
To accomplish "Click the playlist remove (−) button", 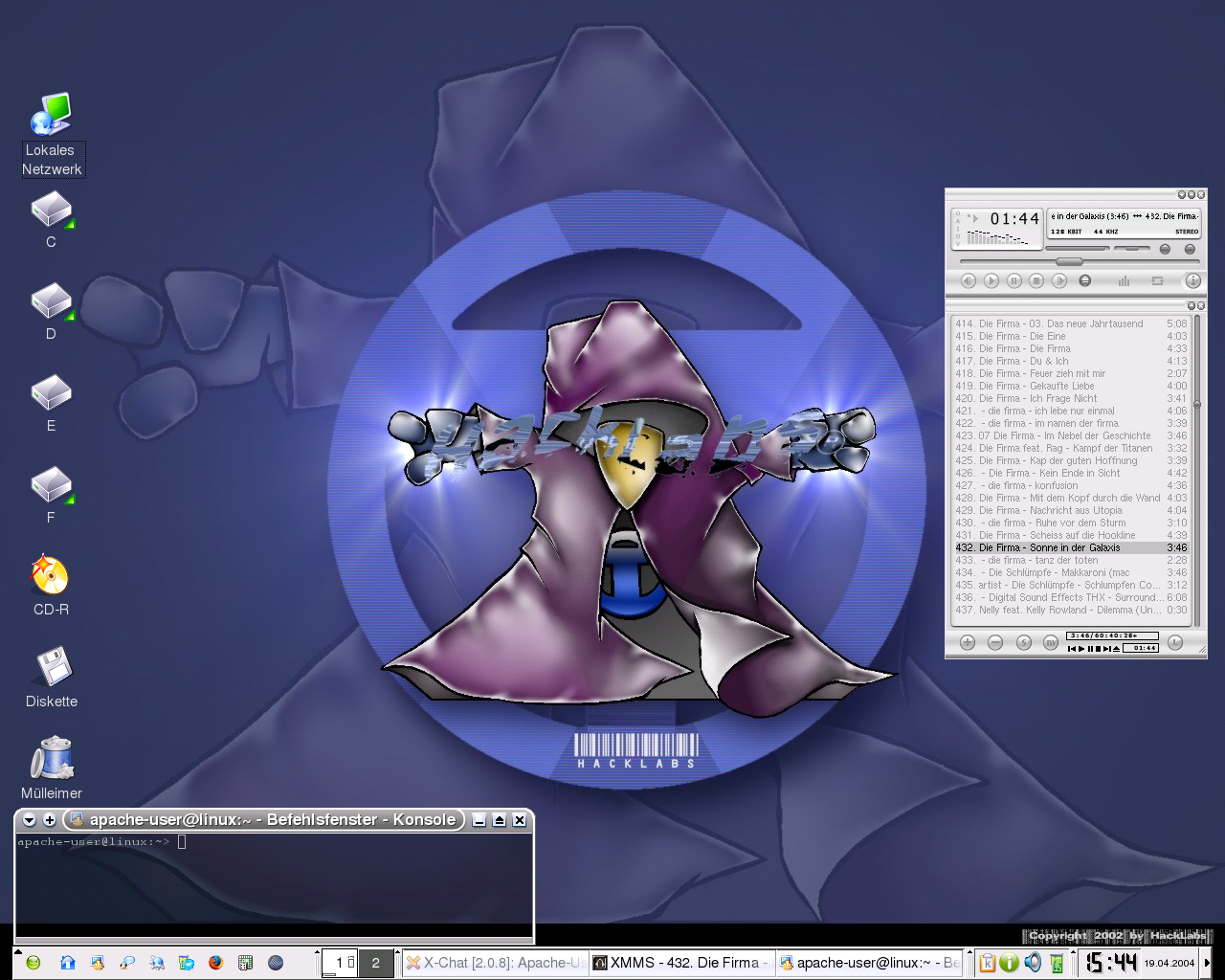I will click(995, 643).
